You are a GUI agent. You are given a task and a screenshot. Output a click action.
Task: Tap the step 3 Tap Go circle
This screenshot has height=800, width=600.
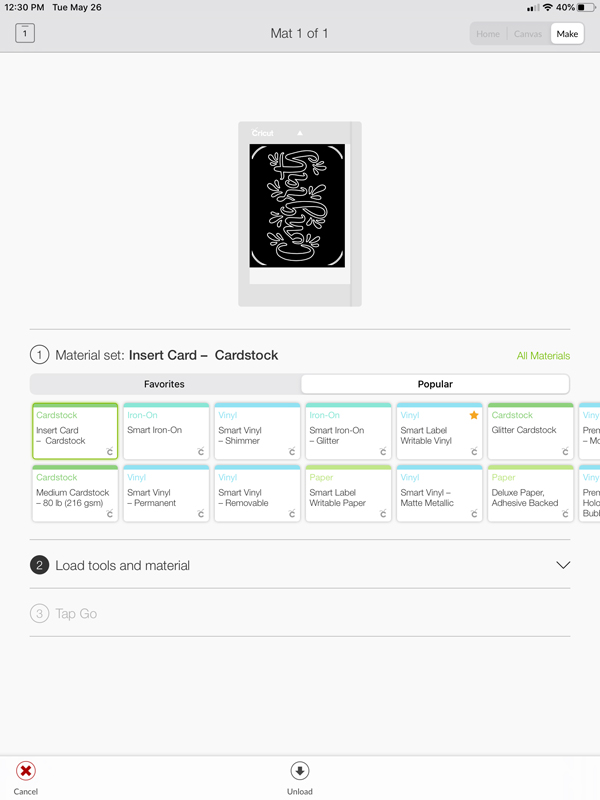pyautogui.click(x=40, y=613)
